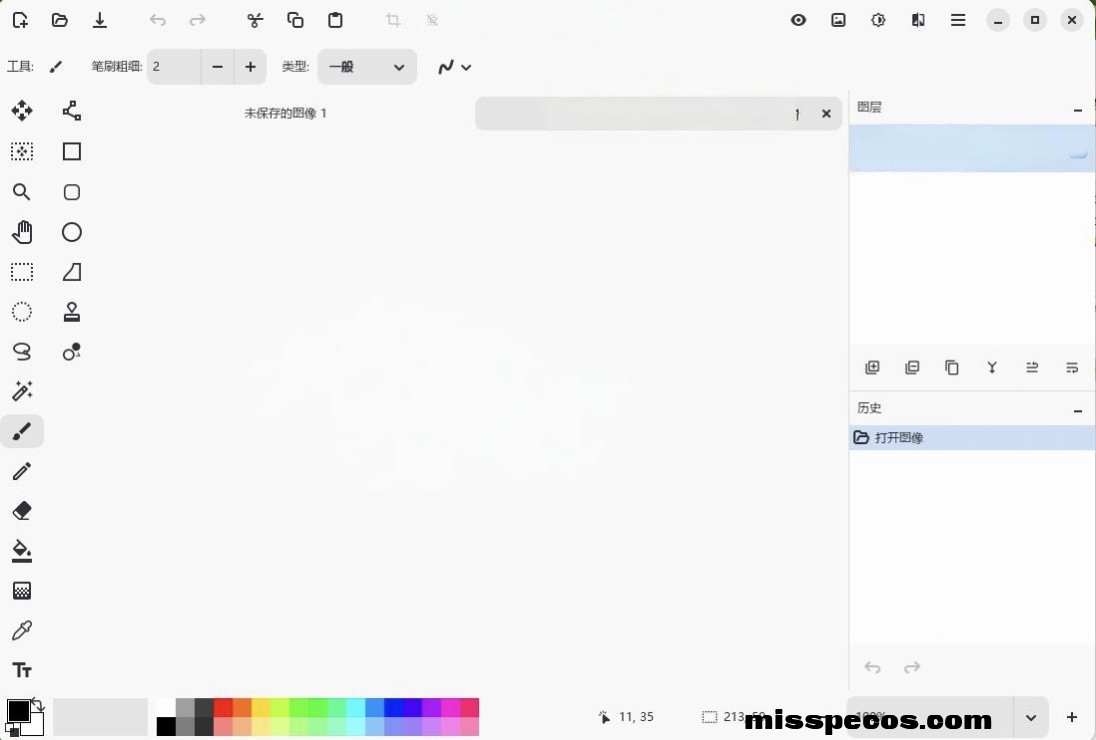1096x740 pixels.
Task: Select the Paint Bucket fill tool
Action: point(22,551)
